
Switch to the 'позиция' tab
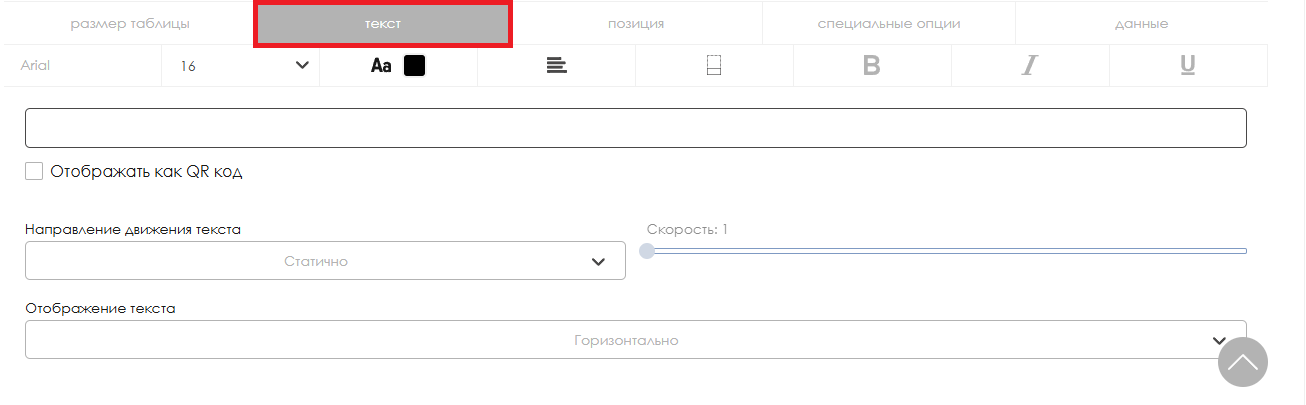[x=636, y=23]
